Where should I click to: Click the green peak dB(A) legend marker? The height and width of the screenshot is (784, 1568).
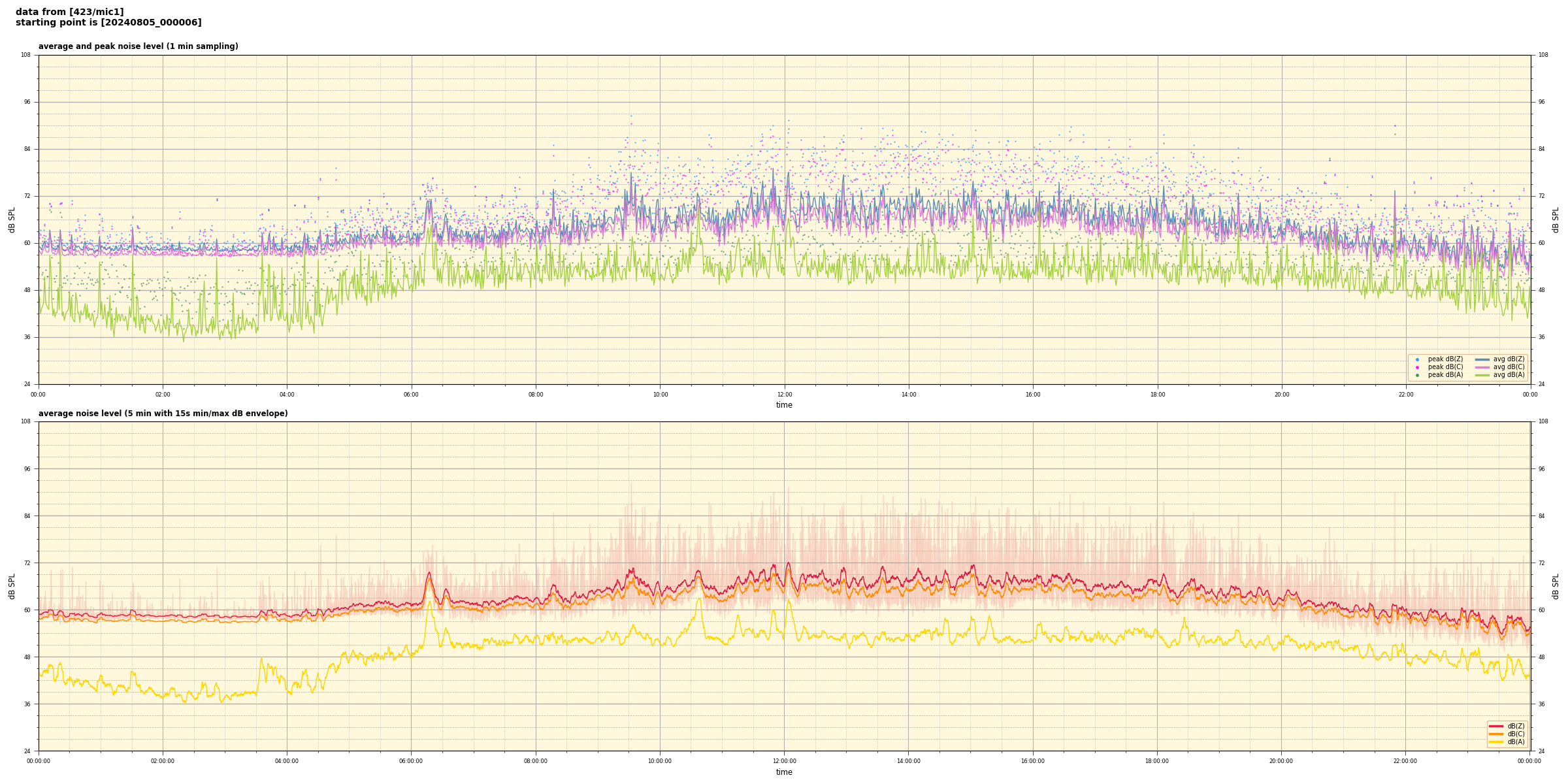pyautogui.click(x=1417, y=375)
